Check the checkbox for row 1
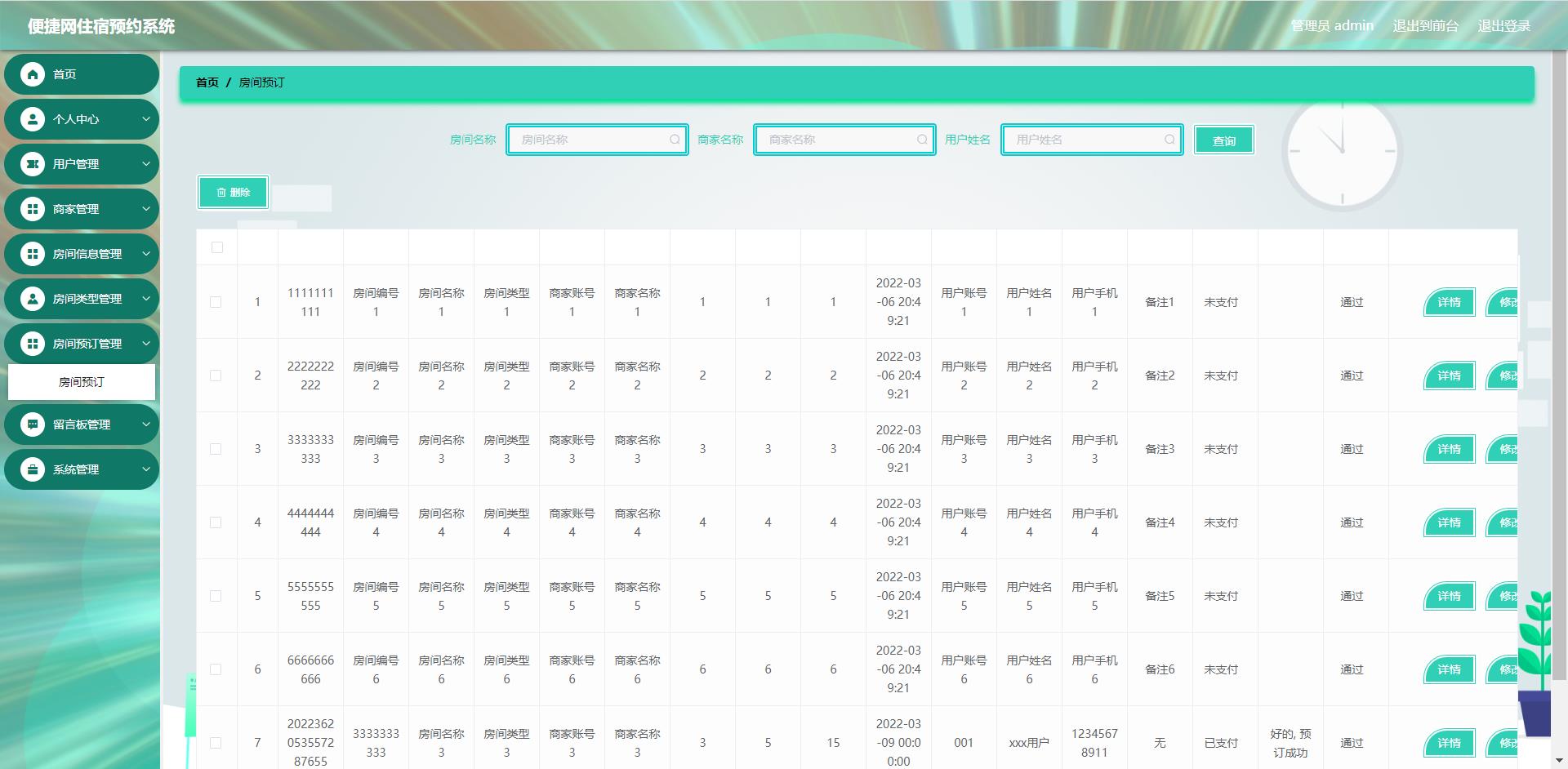The width and height of the screenshot is (1568, 769). (x=216, y=302)
